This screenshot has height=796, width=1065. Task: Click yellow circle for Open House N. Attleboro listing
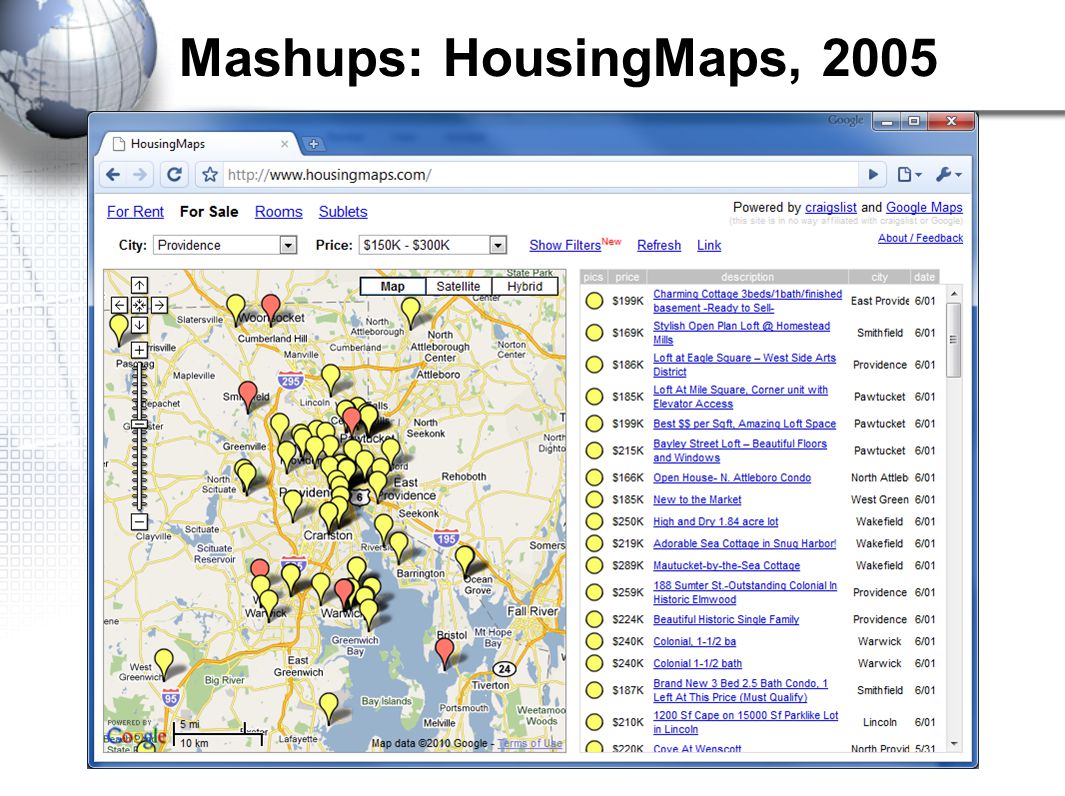tap(594, 477)
